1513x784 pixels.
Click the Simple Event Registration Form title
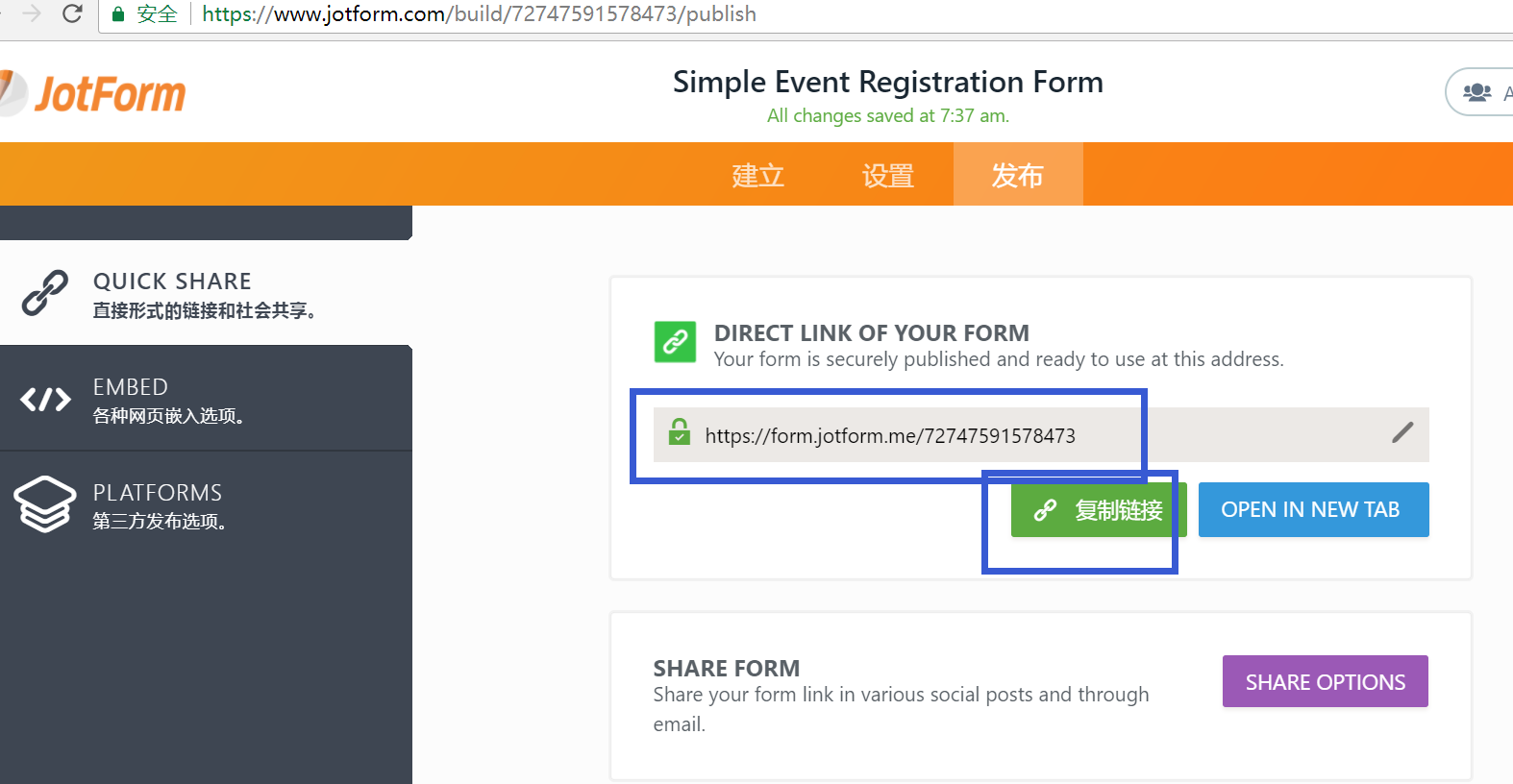pos(888,82)
